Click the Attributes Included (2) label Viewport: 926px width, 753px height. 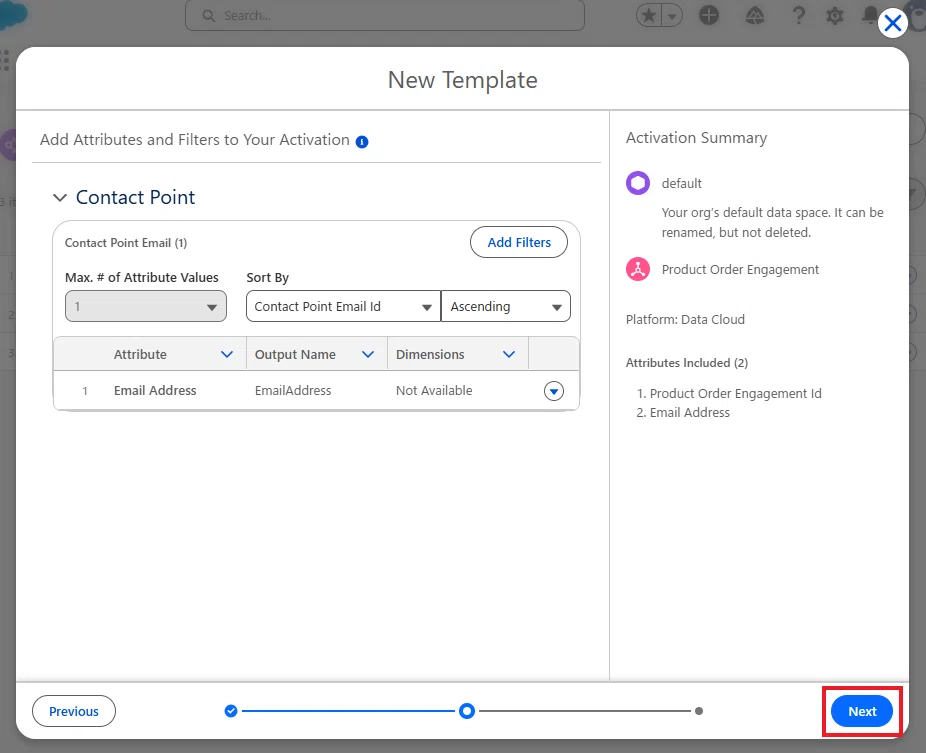coord(687,363)
